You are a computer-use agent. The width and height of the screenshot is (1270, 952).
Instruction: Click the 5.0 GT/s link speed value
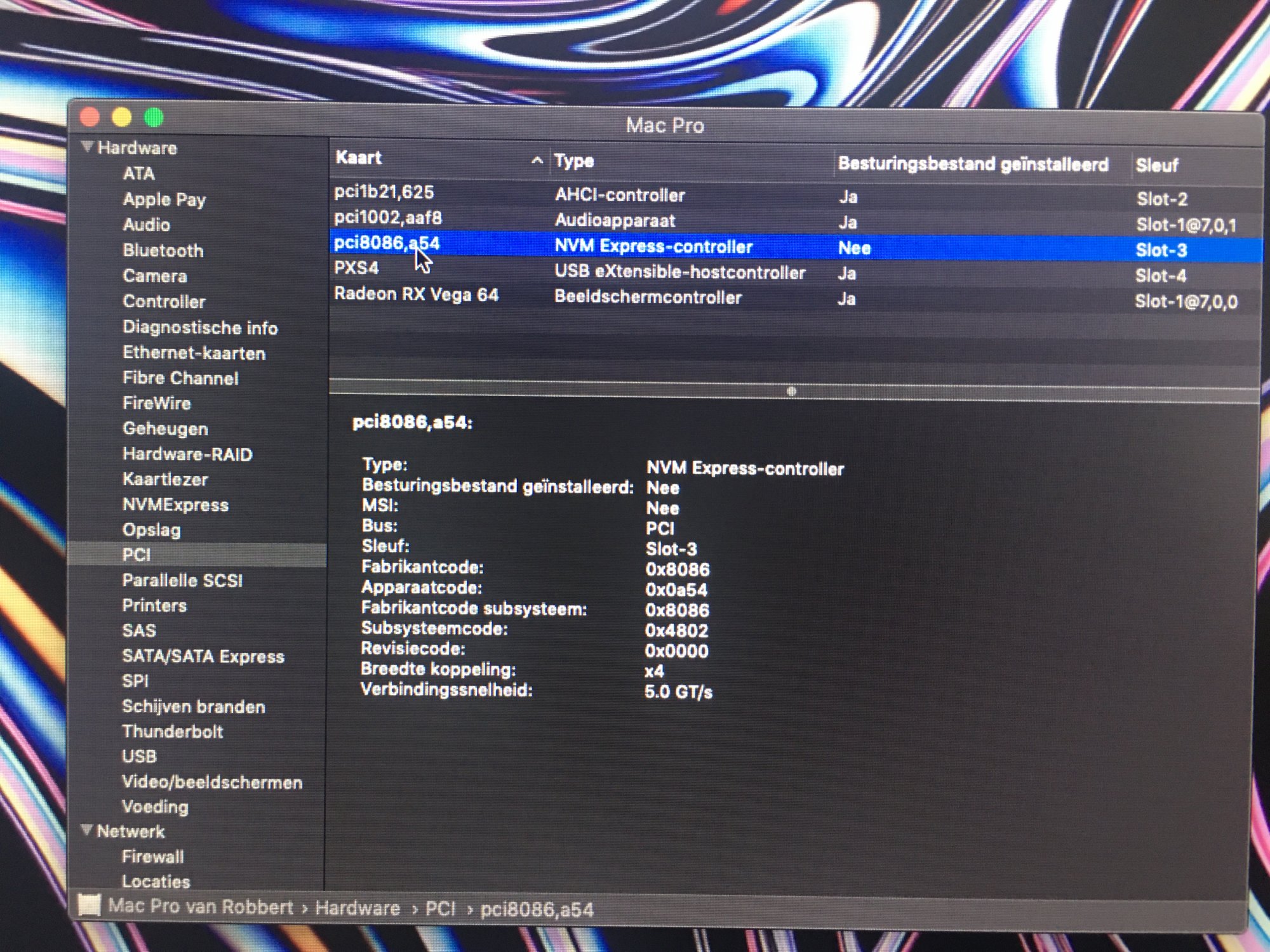click(678, 691)
